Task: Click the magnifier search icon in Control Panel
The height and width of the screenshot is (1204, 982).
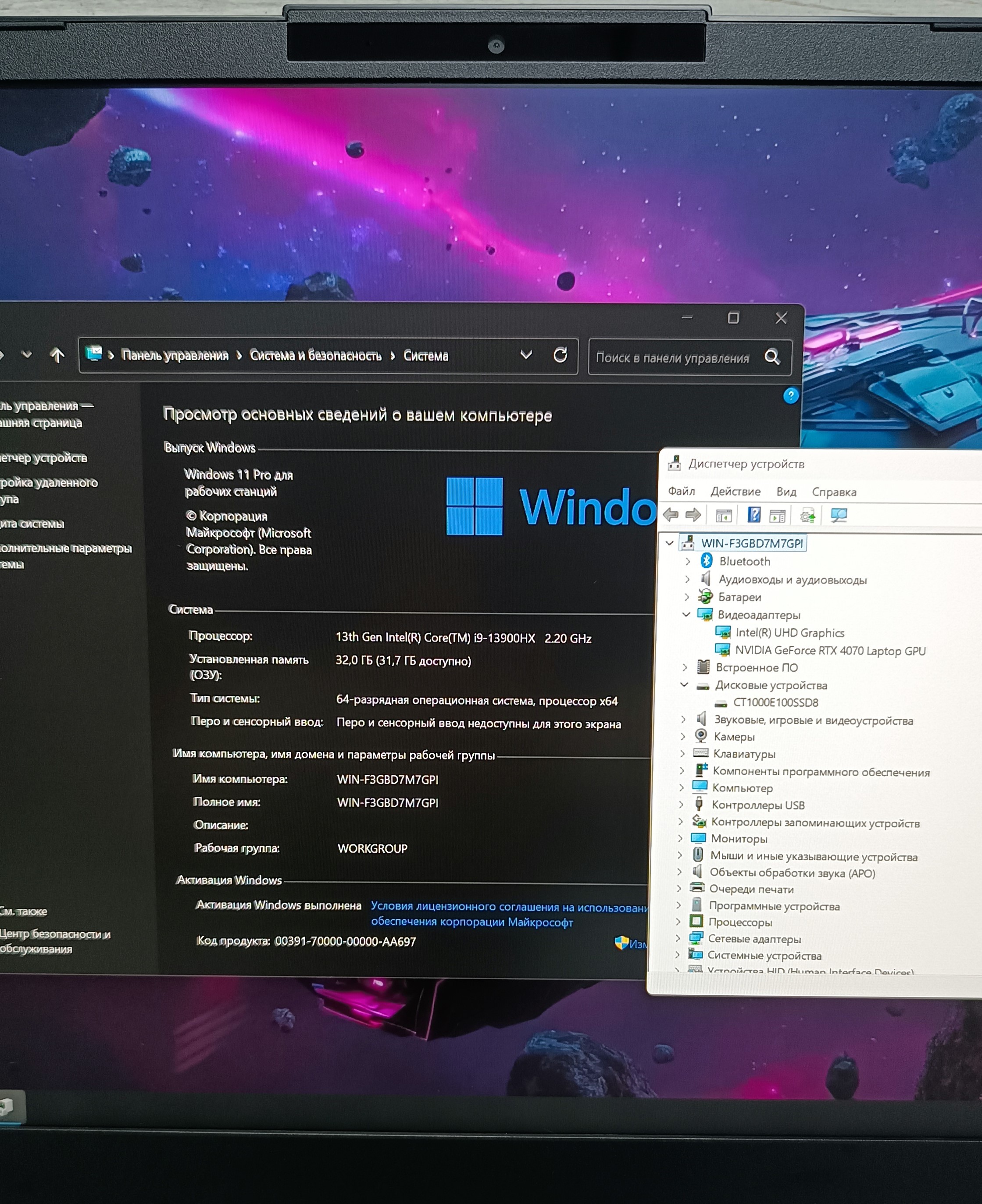Action: [x=772, y=357]
